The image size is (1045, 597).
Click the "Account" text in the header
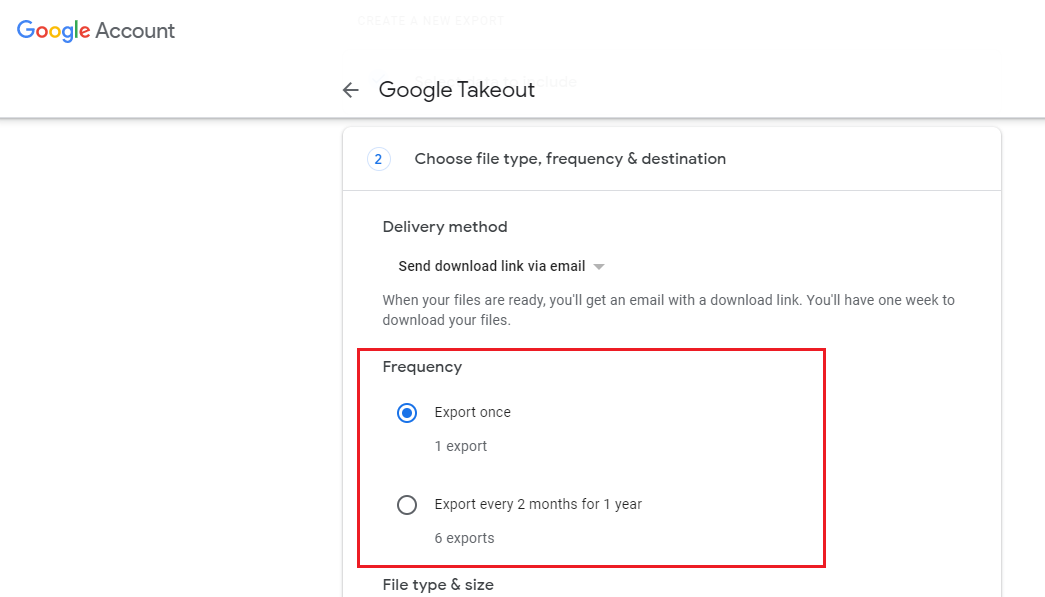click(x=135, y=31)
